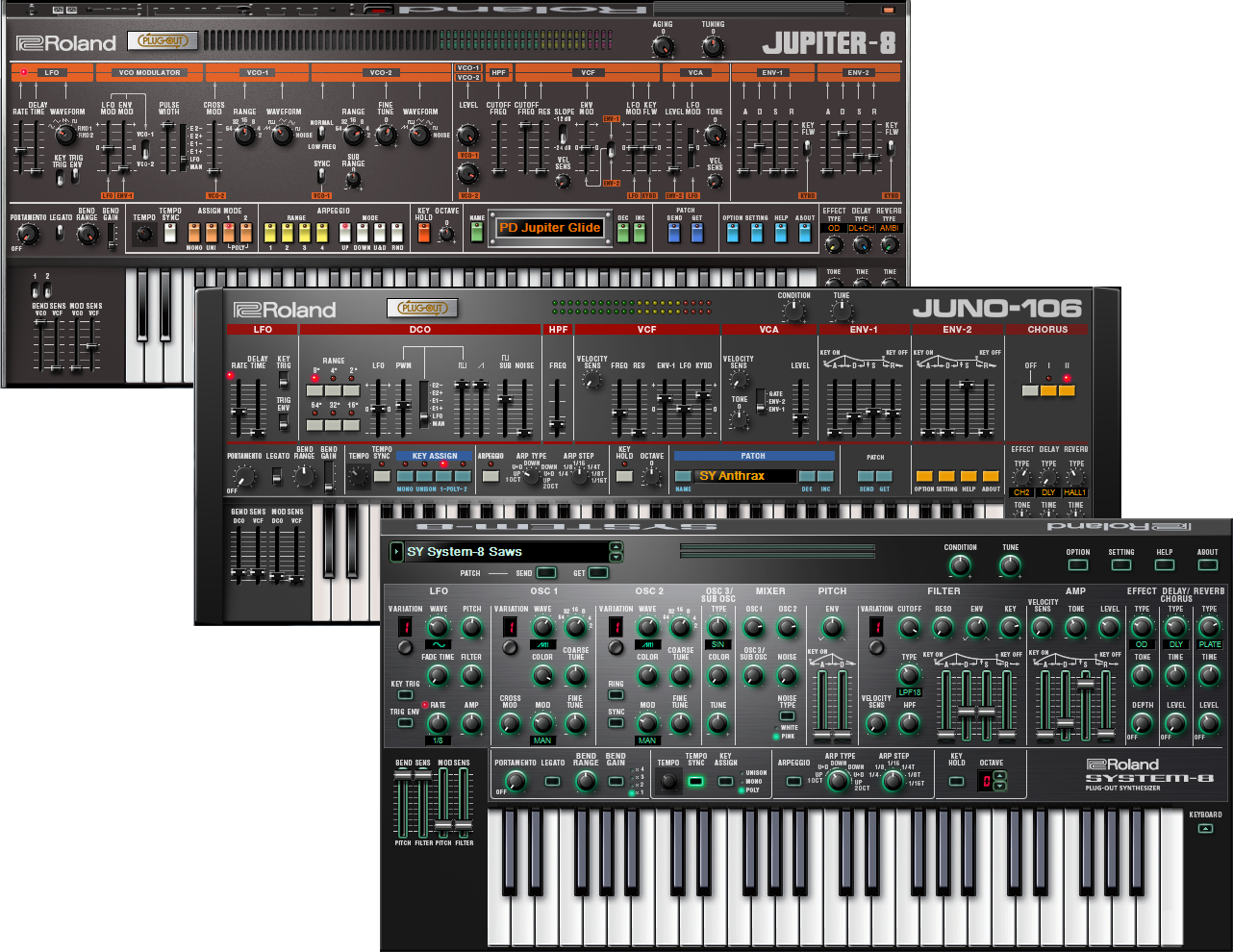Enable Juno-106 chorus II
The image size is (1233, 952).
[x=1067, y=390]
